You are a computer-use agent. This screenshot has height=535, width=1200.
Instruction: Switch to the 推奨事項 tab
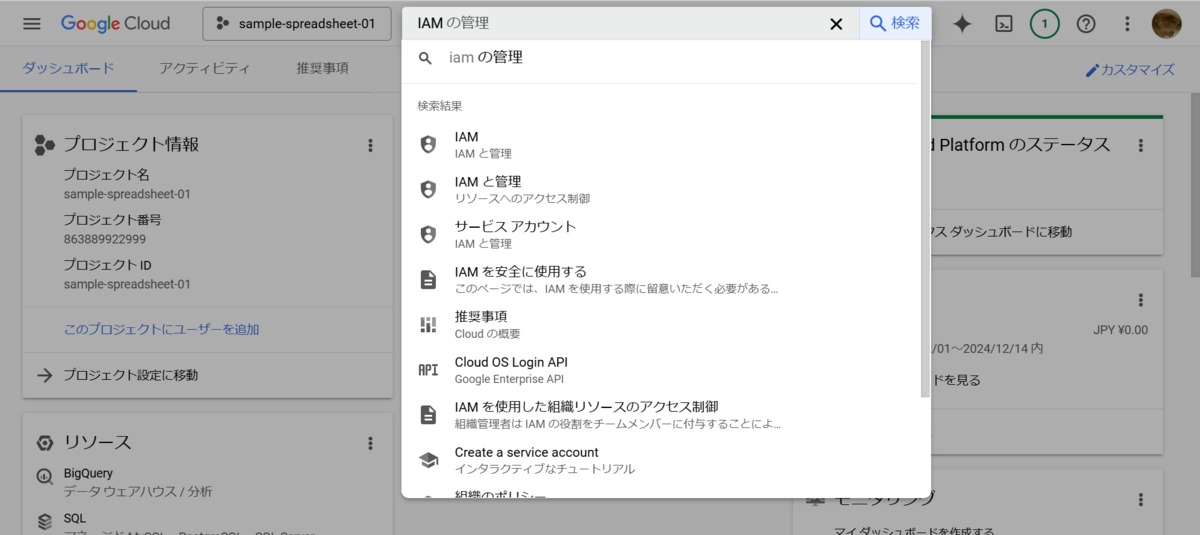click(x=322, y=69)
